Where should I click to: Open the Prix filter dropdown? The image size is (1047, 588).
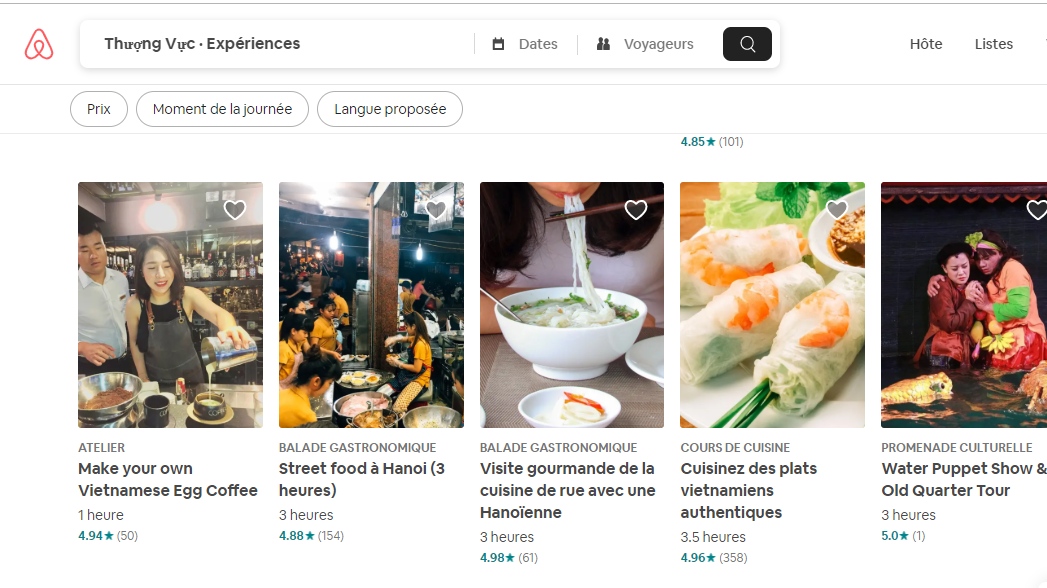click(99, 109)
